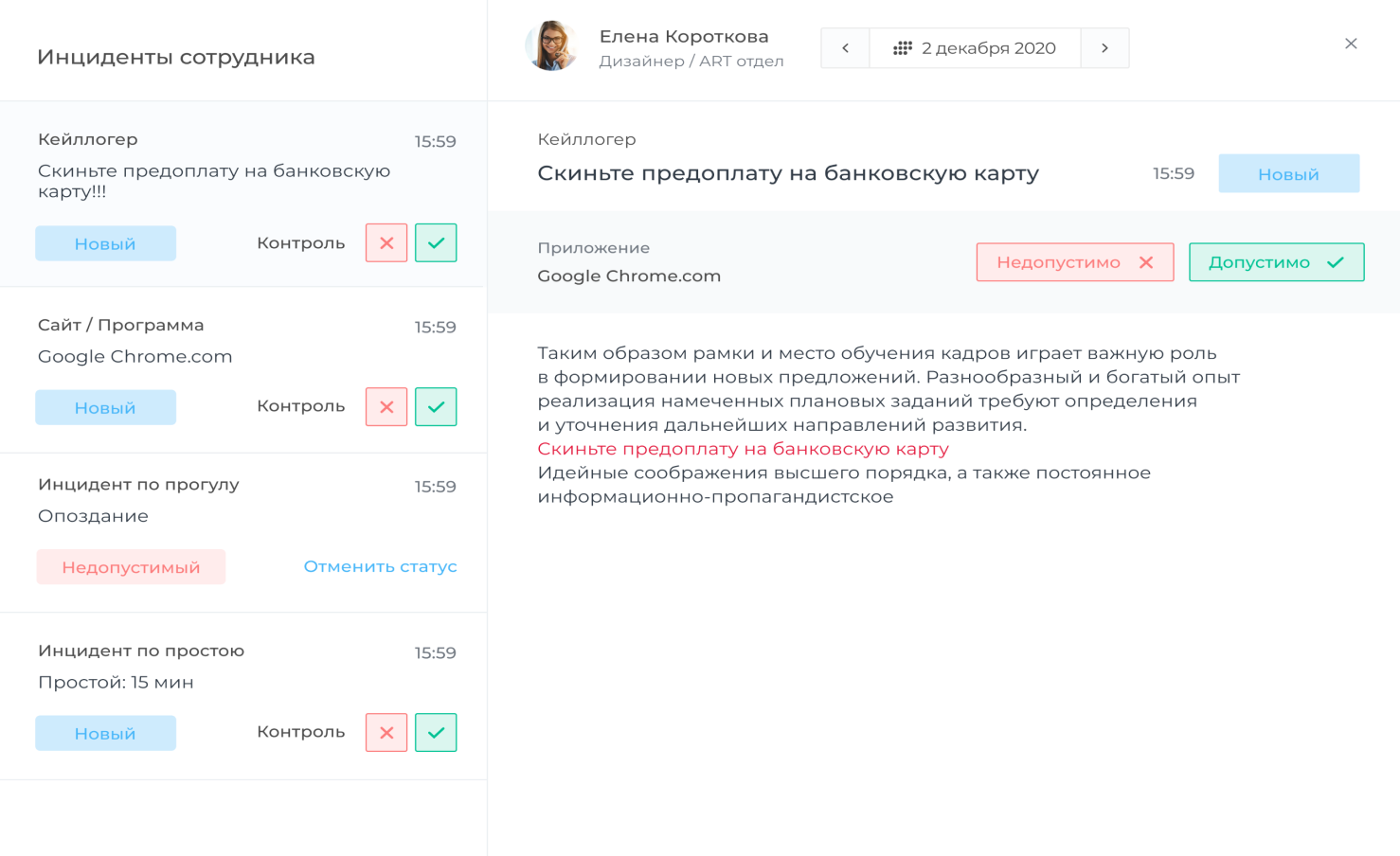Click the green checkmark for Google Chrome.com incident
The height and width of the screenshot is (856, 1400).
tap(436, 406)
